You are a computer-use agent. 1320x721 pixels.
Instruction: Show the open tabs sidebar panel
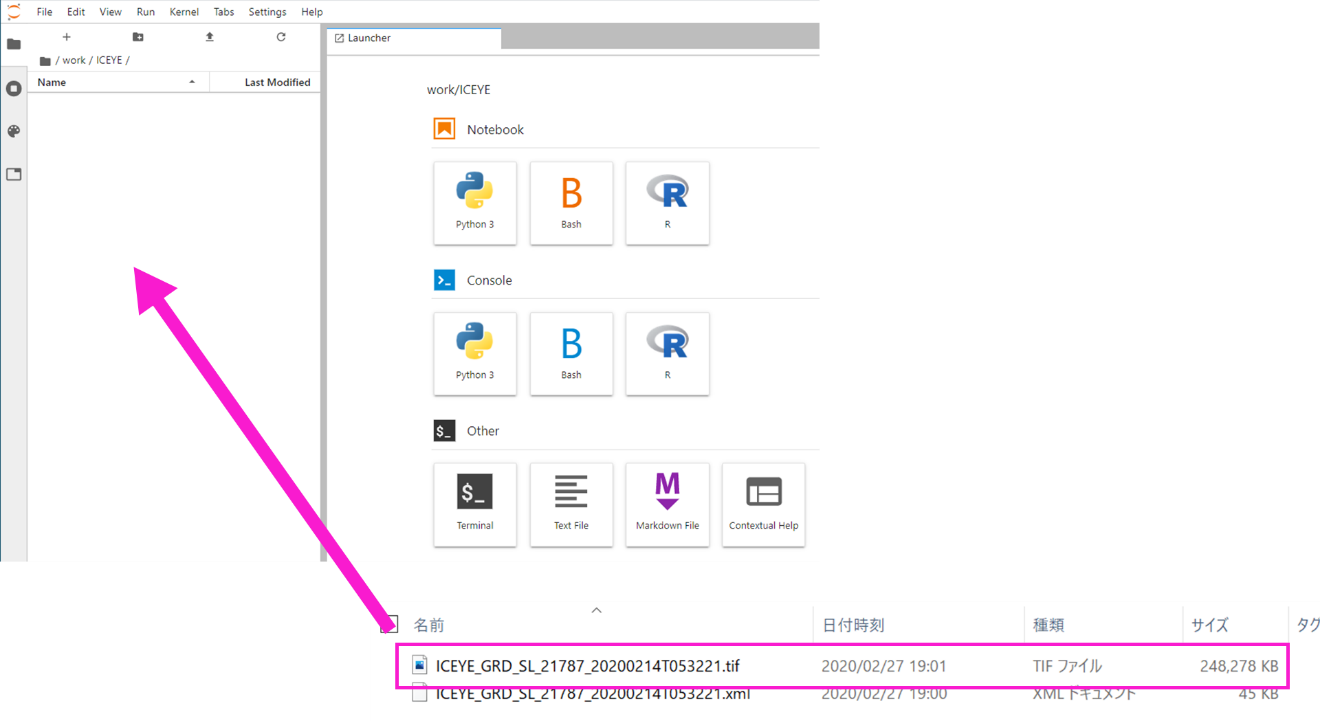[x=14, y=174]
